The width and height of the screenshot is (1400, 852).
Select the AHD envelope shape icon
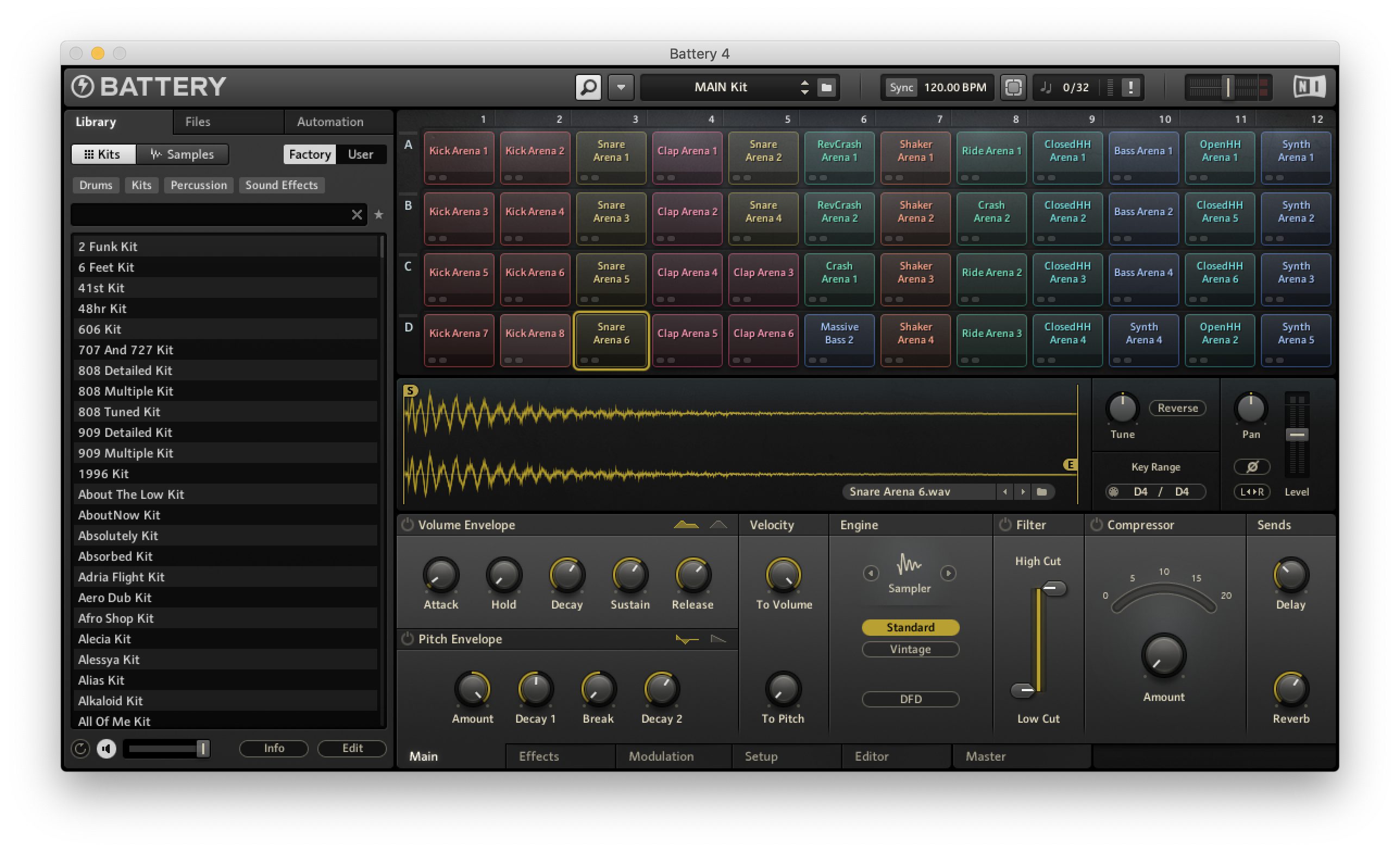718,524
